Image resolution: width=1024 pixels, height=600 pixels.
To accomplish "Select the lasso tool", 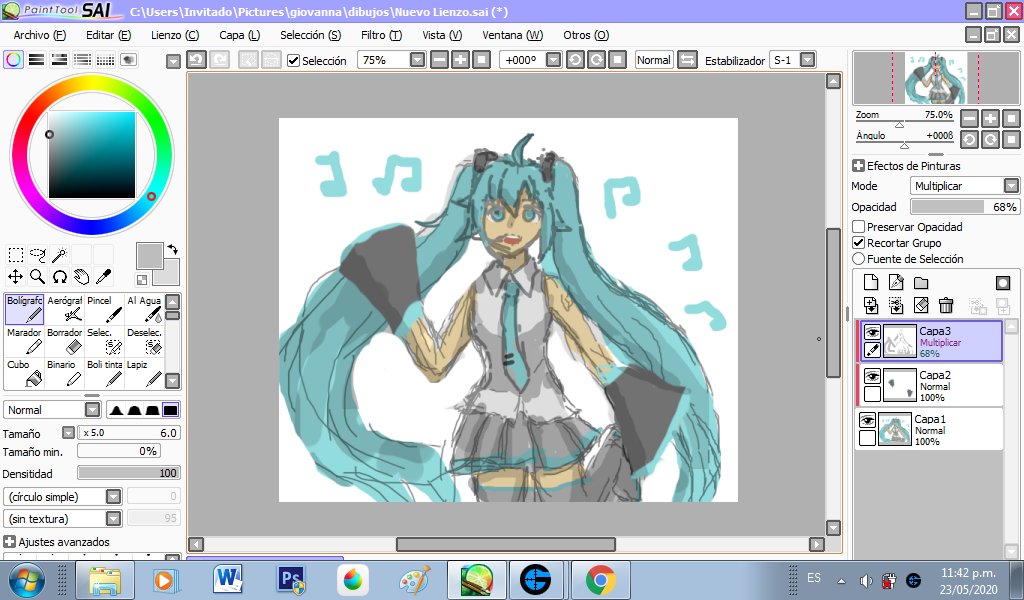I will (38, 255).
